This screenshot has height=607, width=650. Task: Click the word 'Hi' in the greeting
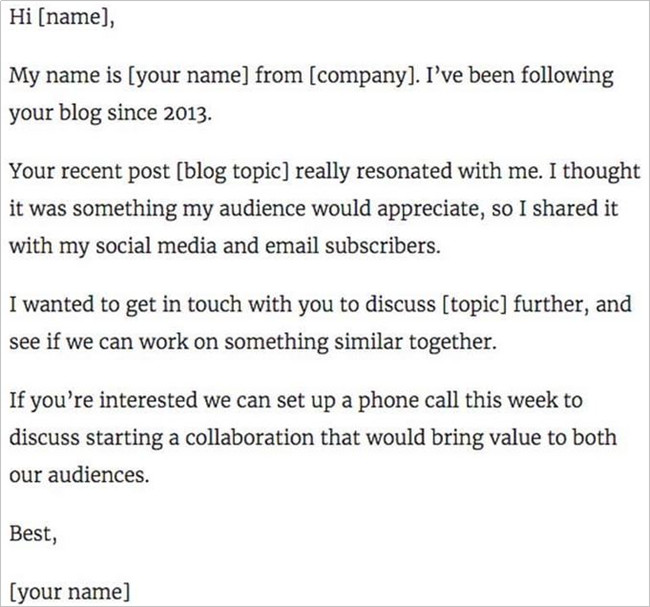(x=21, y=17)
